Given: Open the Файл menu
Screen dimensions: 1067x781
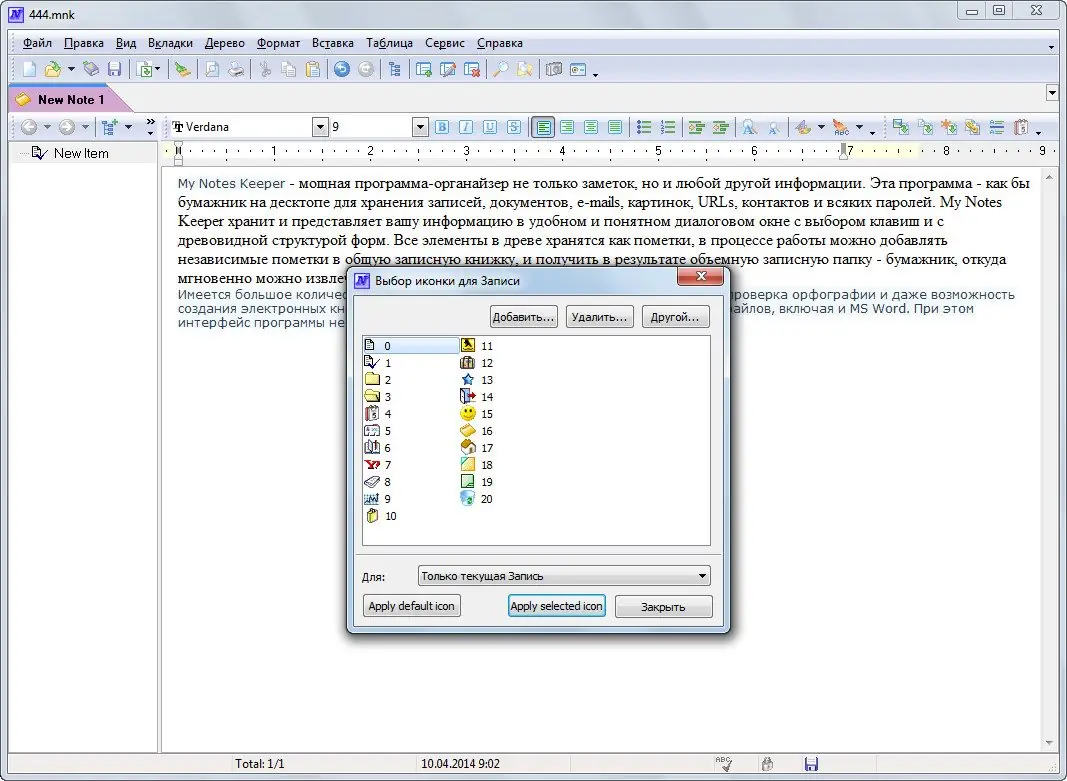Looking at the screenshot, I should click(x=37, y=43).
